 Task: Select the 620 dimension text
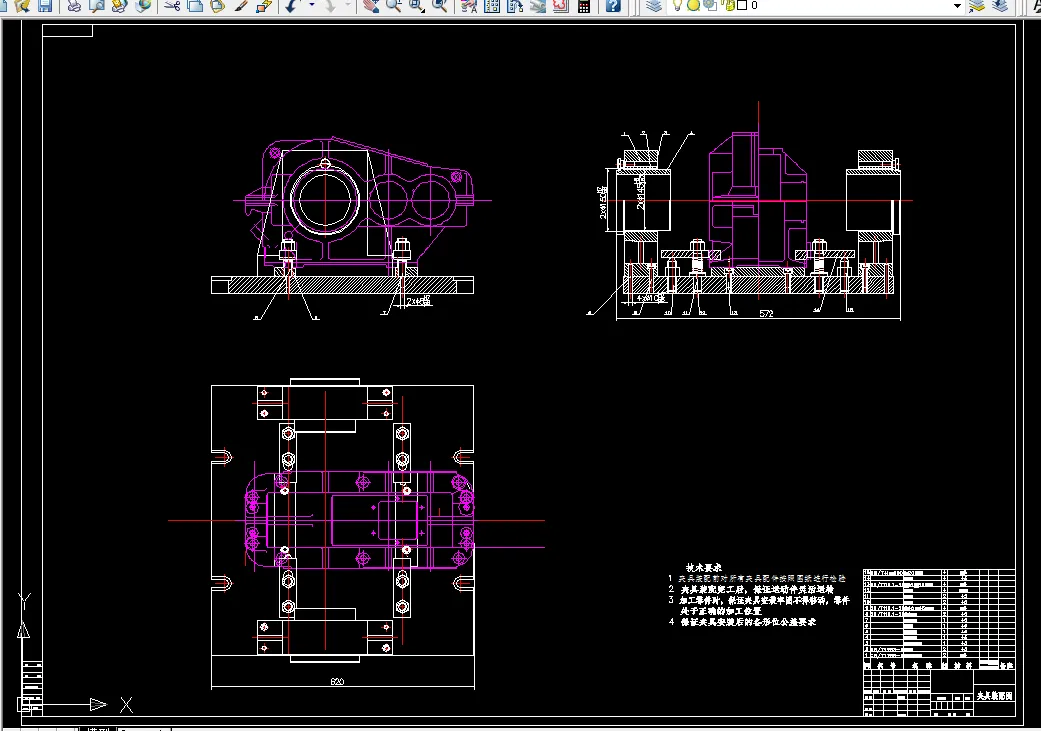pyautogui.click(x=337, y=682)
